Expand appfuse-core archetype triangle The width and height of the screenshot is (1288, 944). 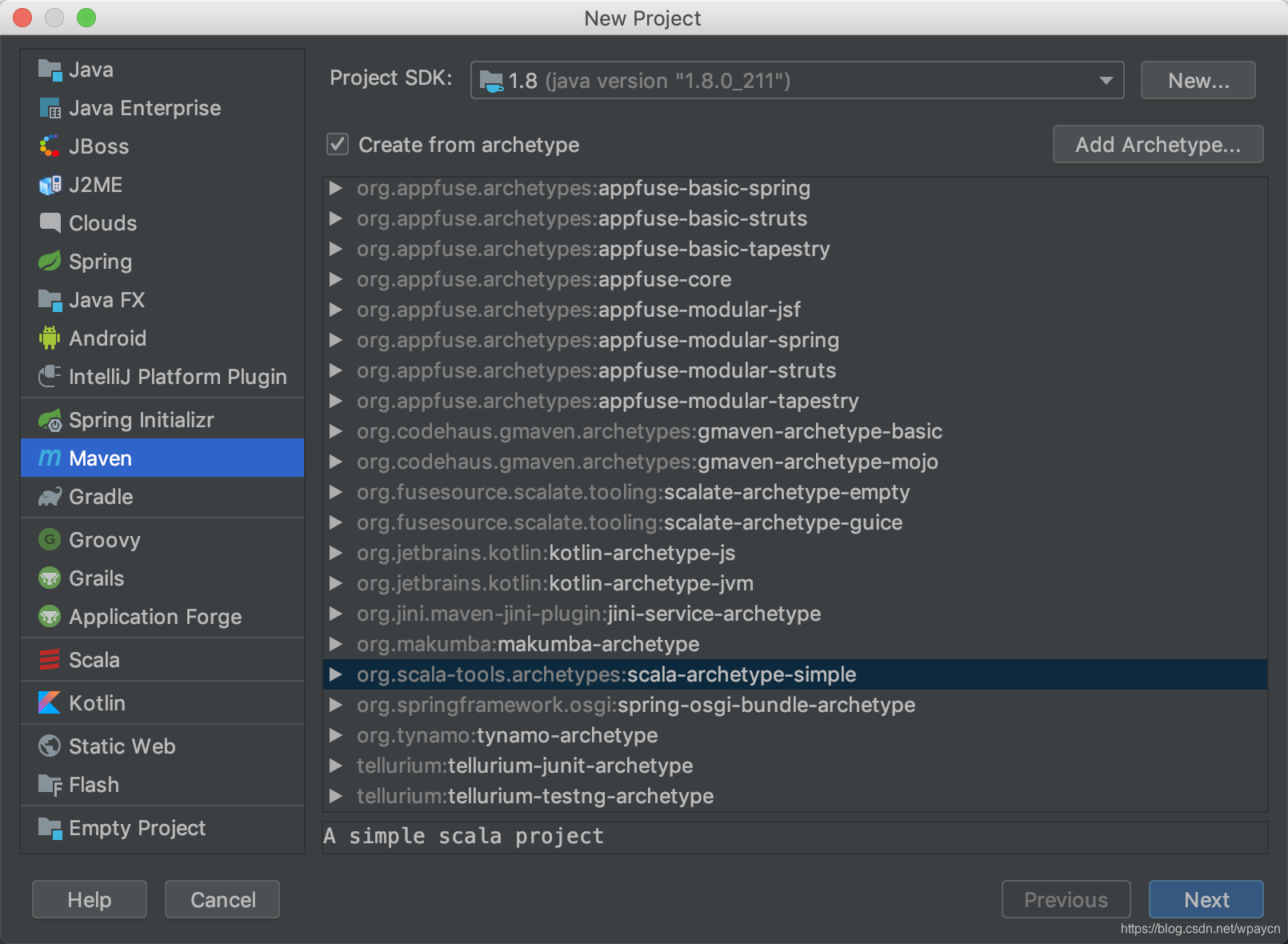(336, 279)
